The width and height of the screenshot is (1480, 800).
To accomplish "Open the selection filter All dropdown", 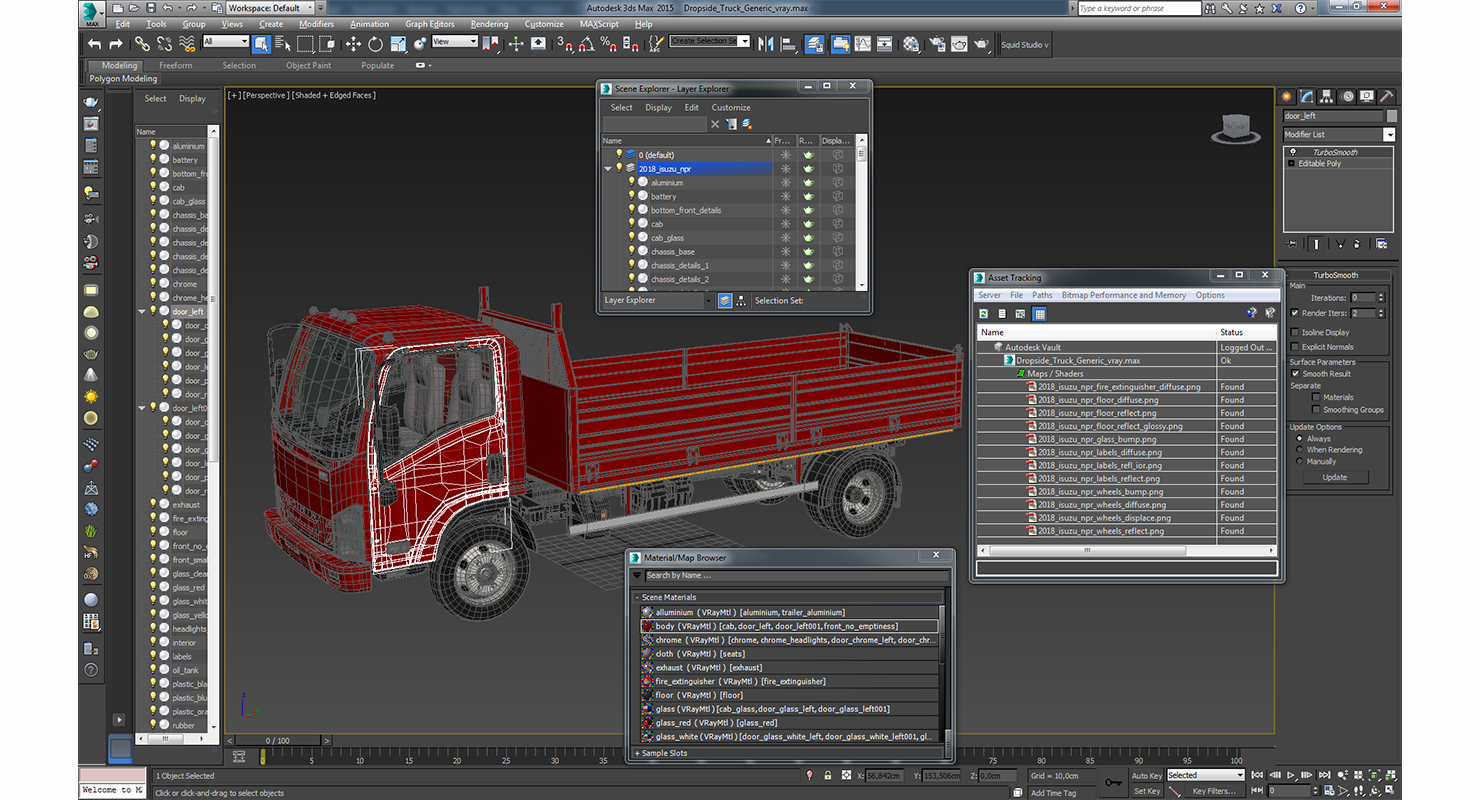I will coord(225,42).
